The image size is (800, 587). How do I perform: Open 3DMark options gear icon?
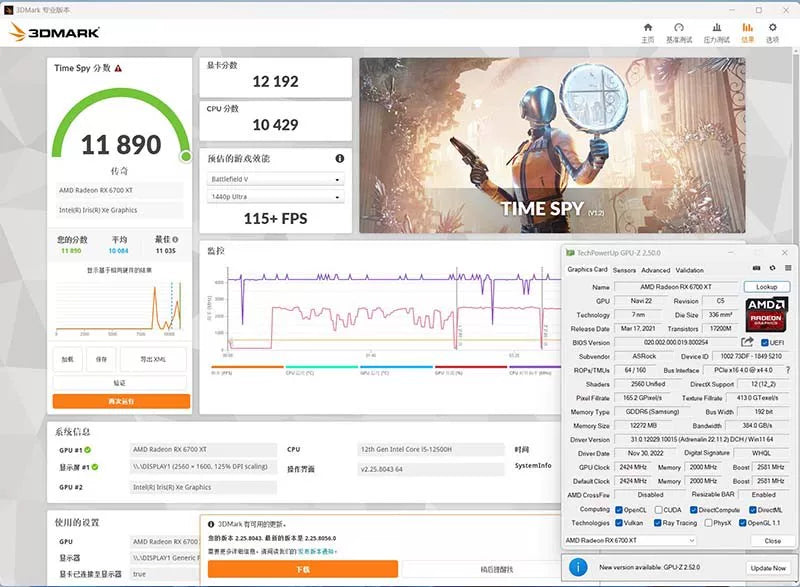pyautogui.click(x=772, y=28)
